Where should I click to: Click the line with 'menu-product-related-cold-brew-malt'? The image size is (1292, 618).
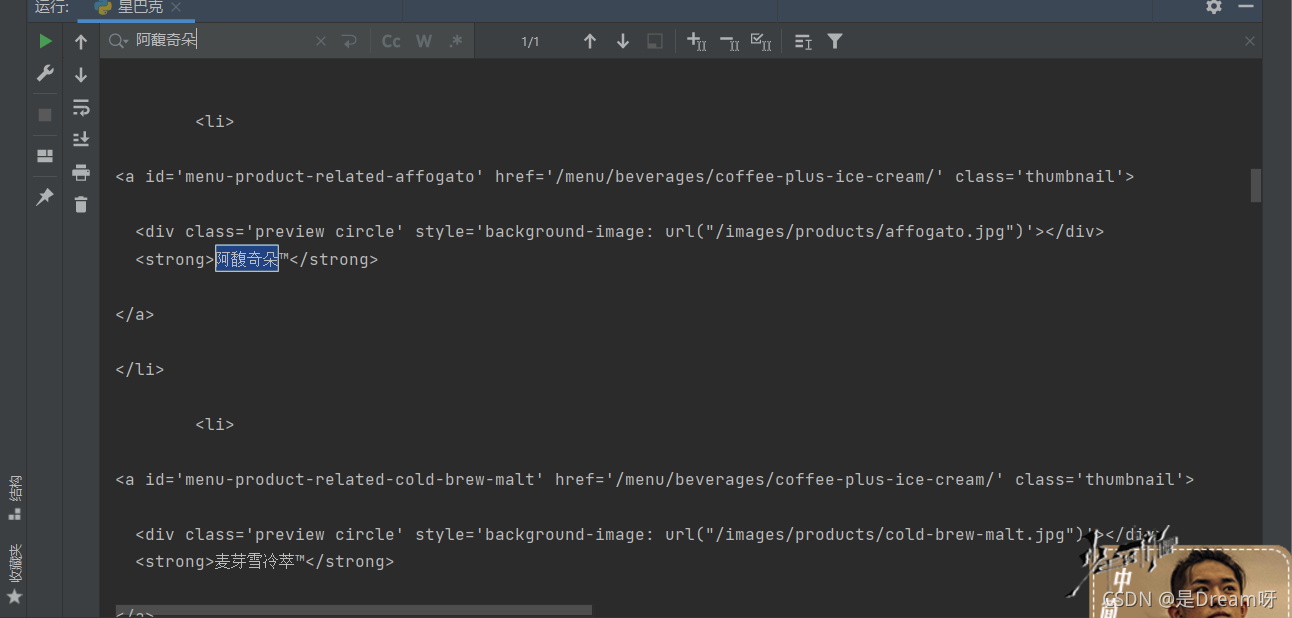click(655, 480)
